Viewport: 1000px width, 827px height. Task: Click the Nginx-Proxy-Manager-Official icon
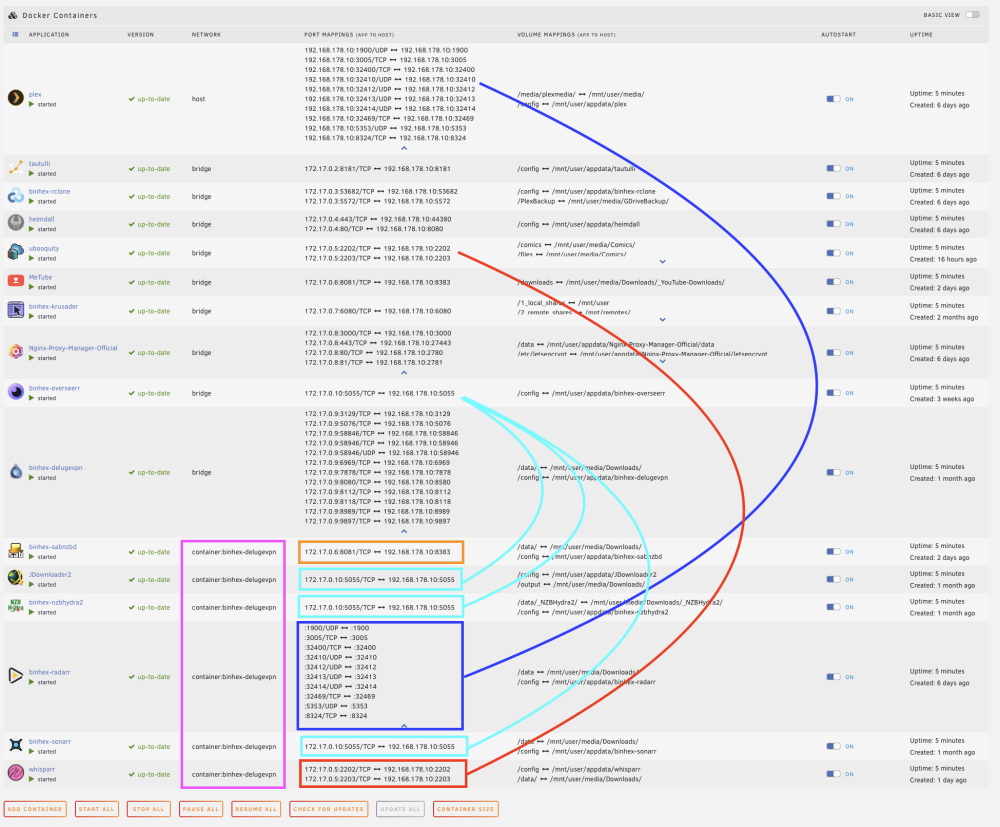(15, 352)
